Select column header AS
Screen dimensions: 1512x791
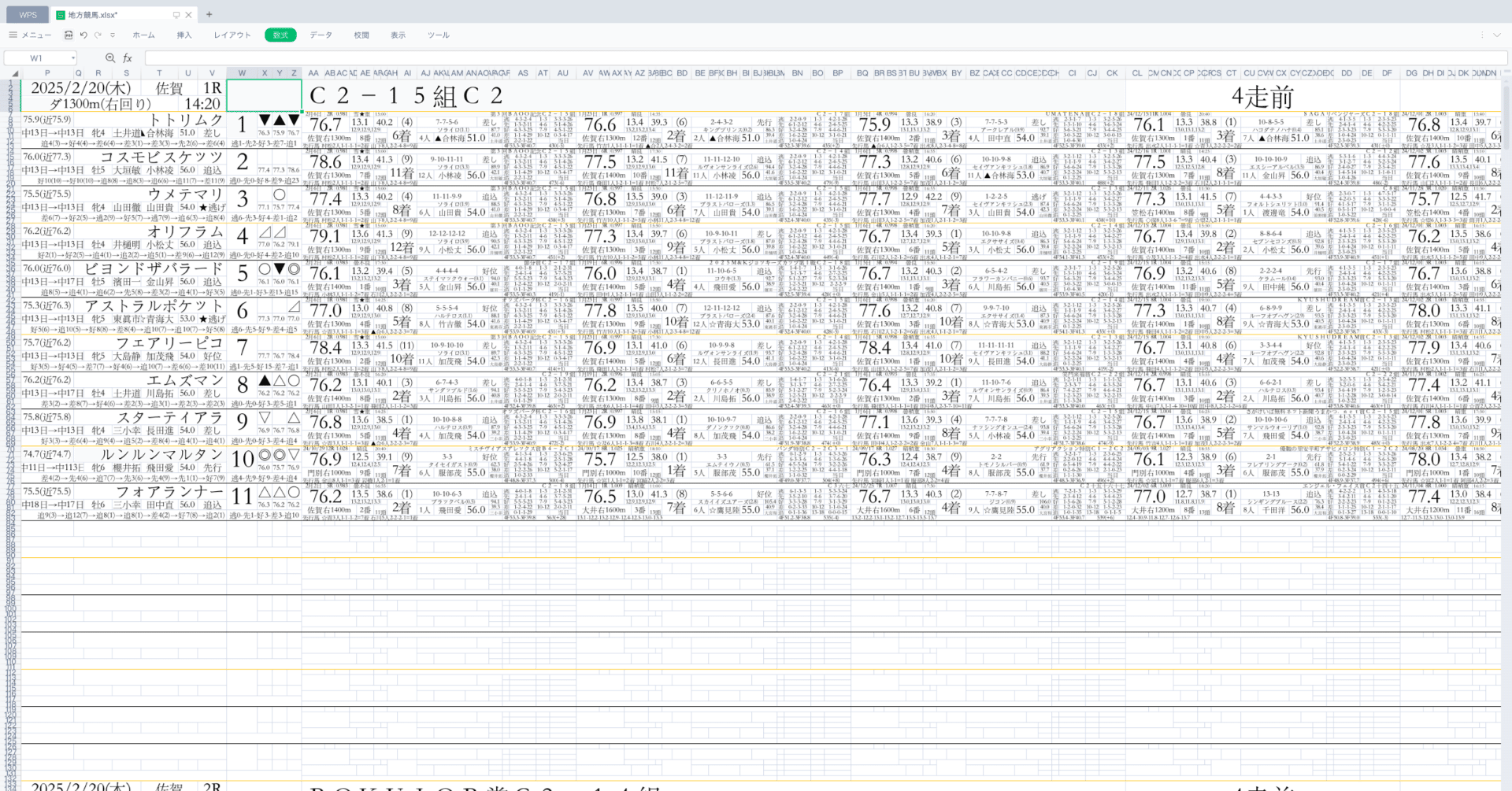coord(523,73)
